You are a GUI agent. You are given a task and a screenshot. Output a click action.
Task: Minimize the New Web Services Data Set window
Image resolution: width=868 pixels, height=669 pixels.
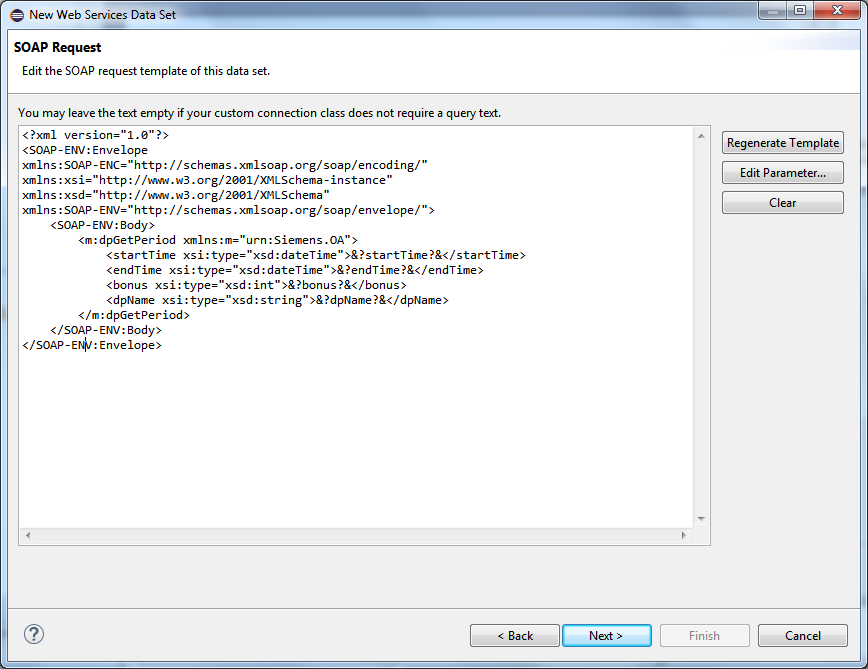coord(774,11)
